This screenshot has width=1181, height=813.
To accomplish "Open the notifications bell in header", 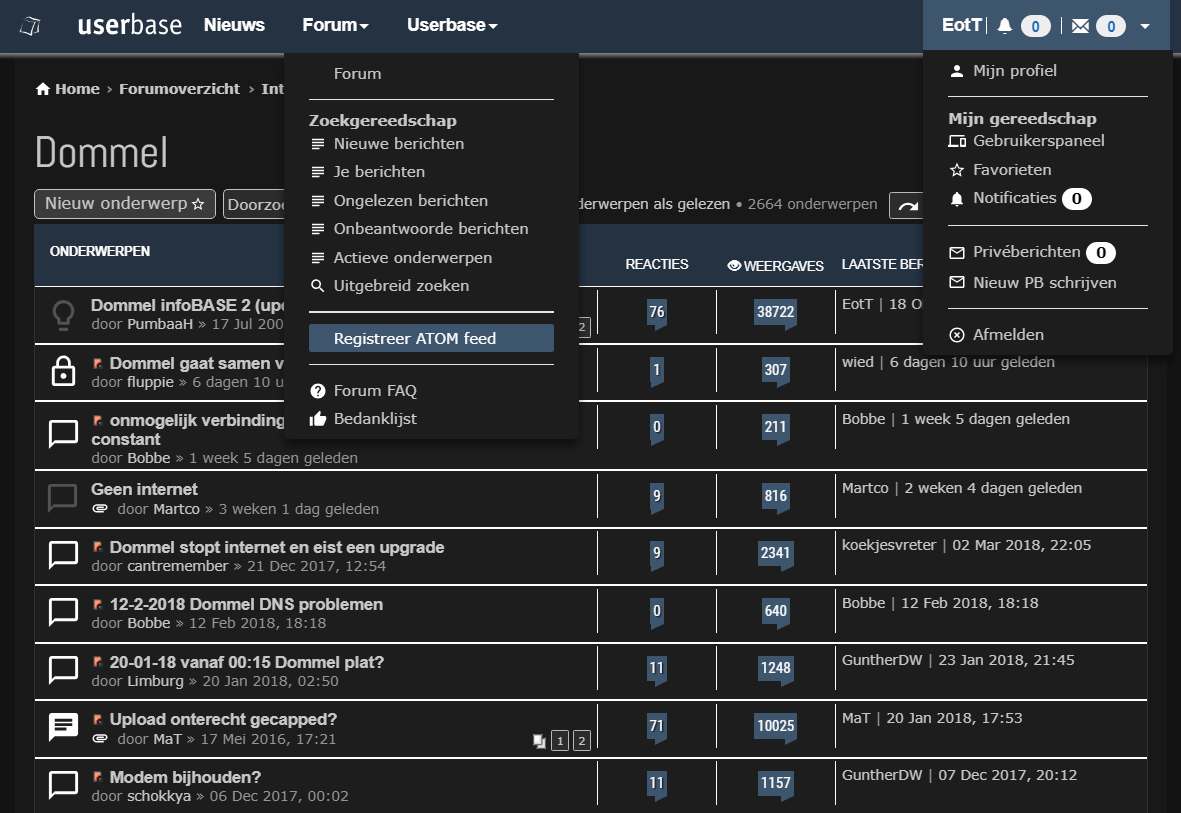I will tap(1005, 26).
